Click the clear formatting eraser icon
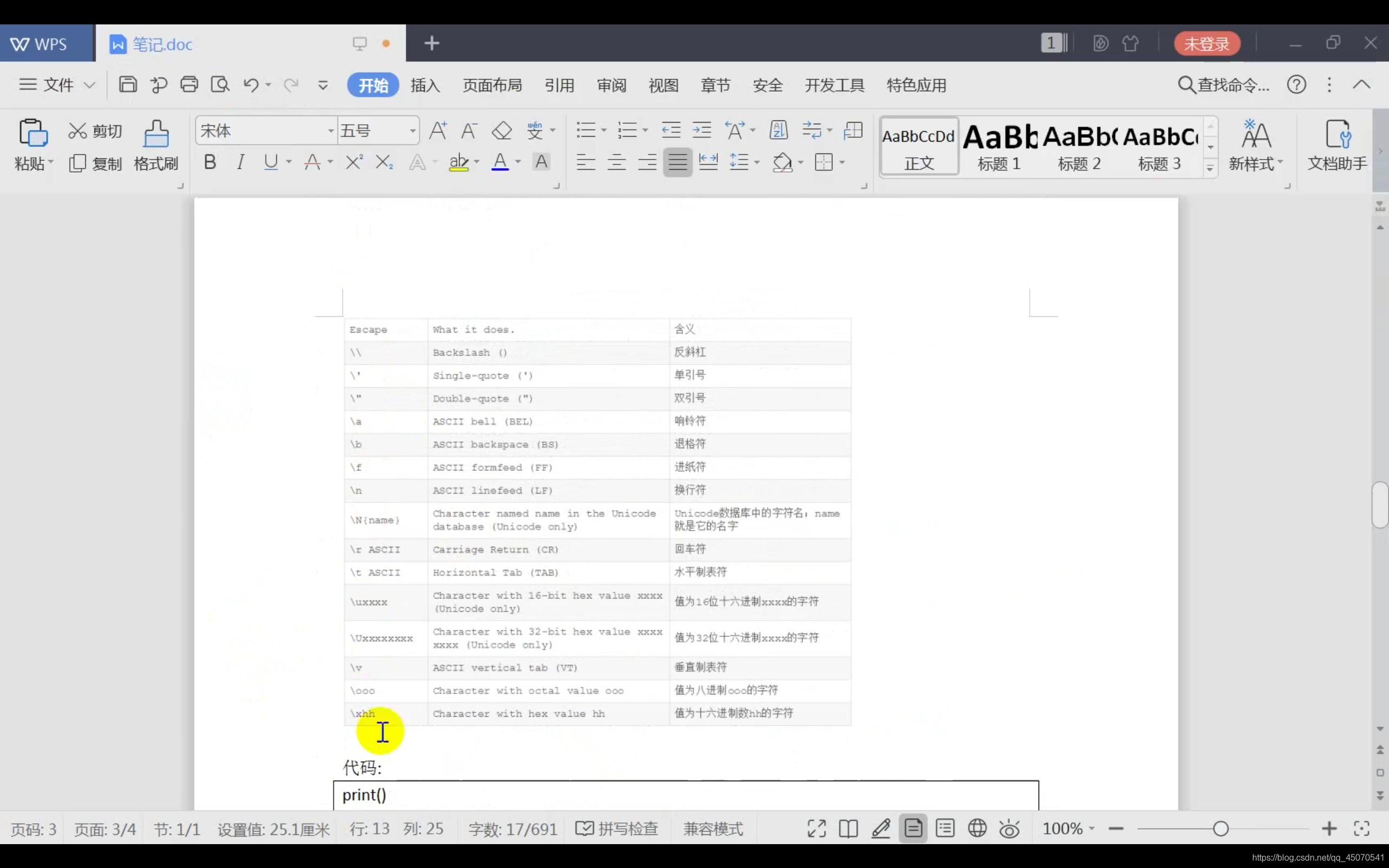The image size is (1389, 868). [502, 131]
